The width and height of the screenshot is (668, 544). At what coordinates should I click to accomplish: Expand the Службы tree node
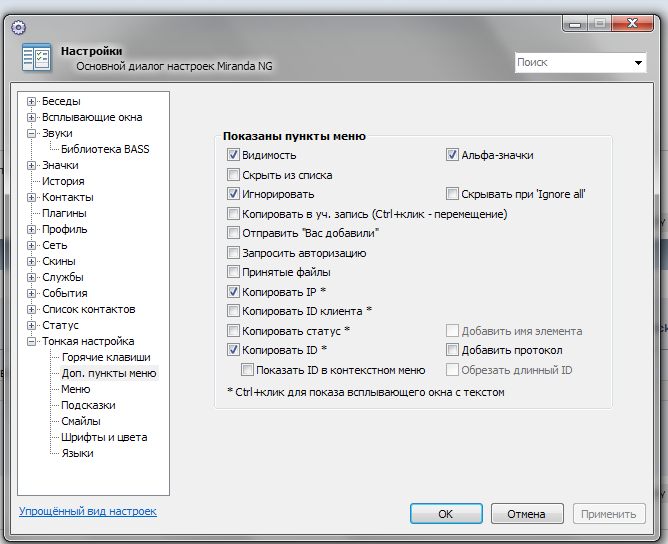[x=31, y=277]
